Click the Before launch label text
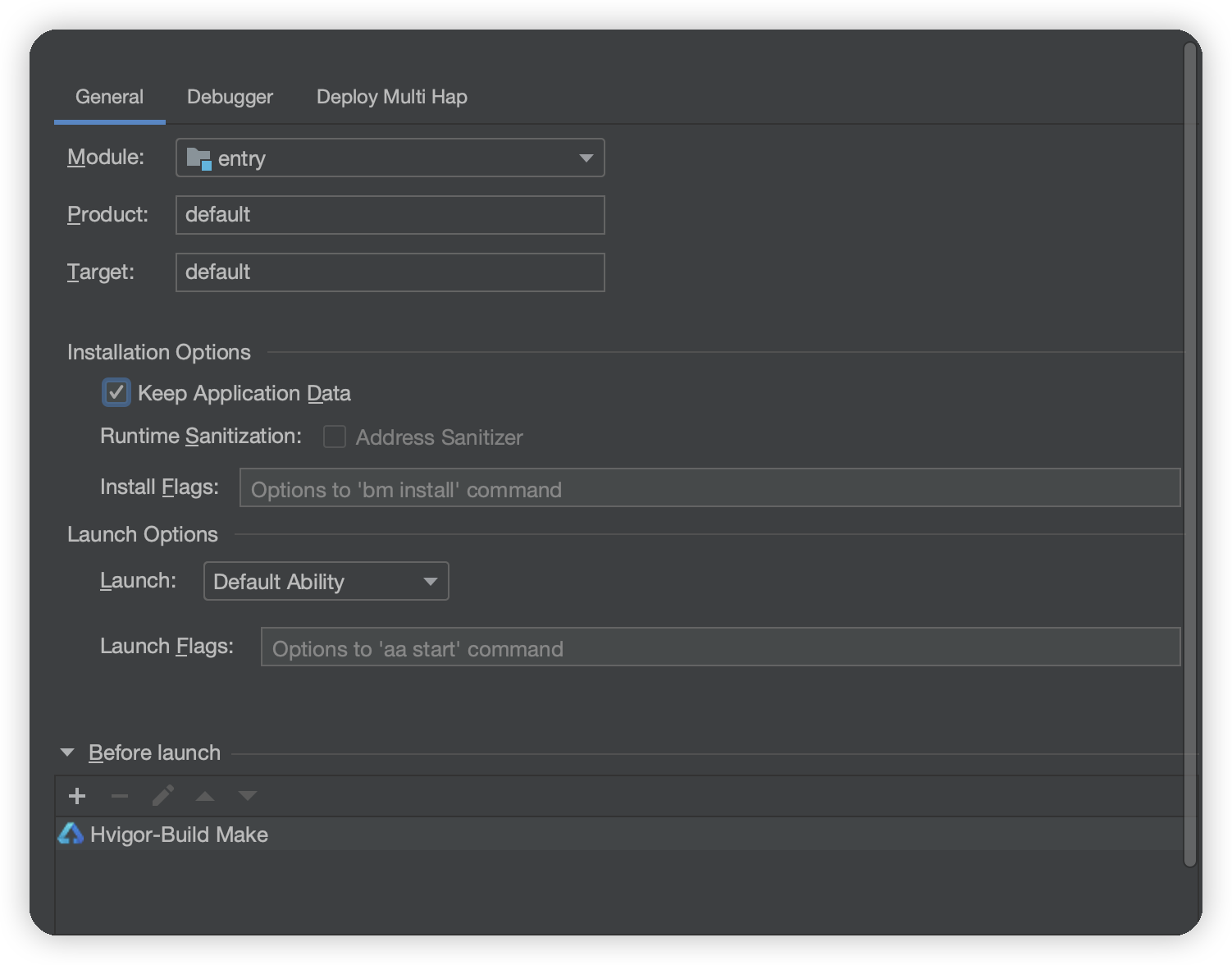1232x965 pixels. pyautogui.click(x=154, y=752)
